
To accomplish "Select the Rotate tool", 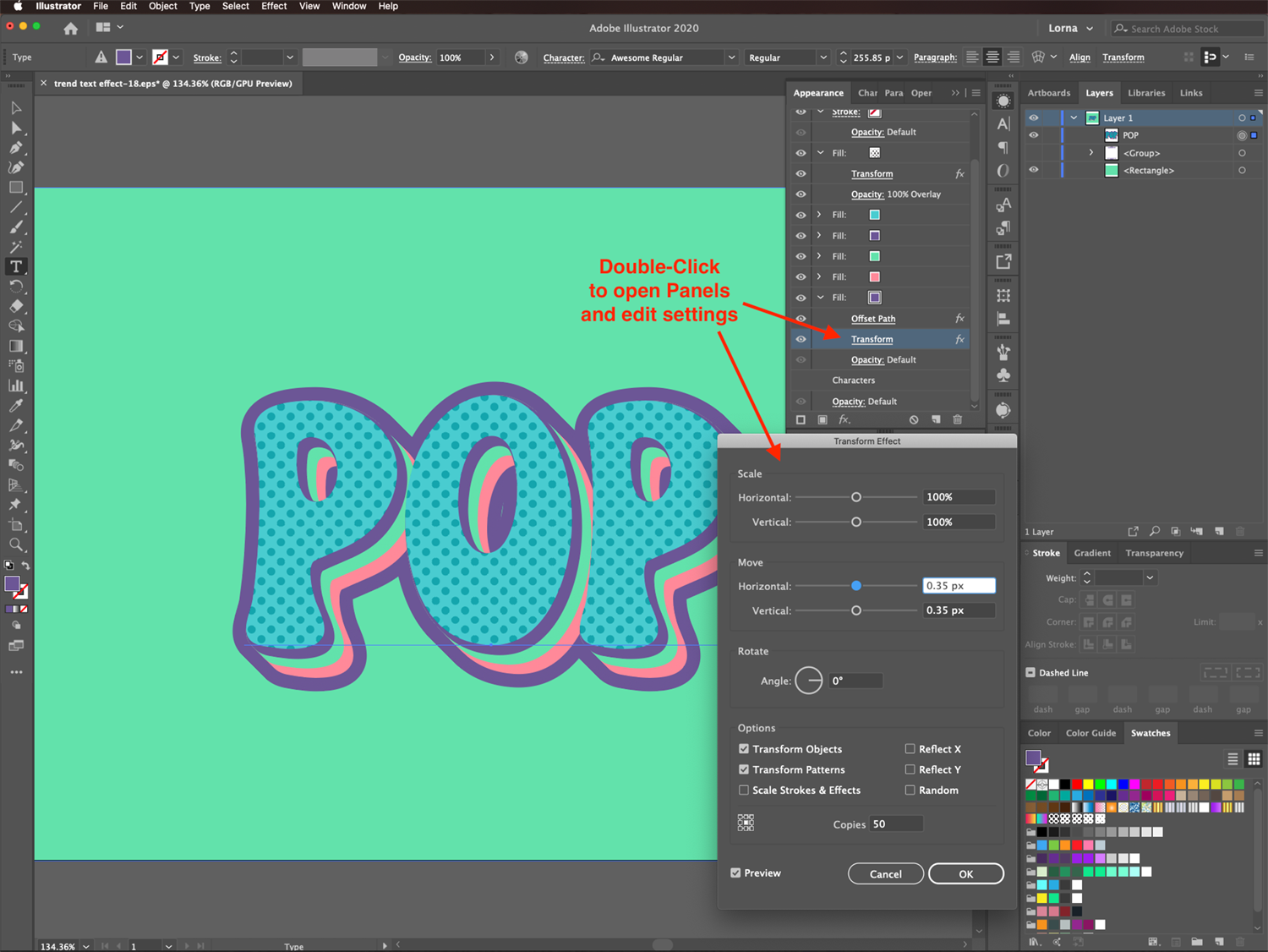I will coord(15,287).
